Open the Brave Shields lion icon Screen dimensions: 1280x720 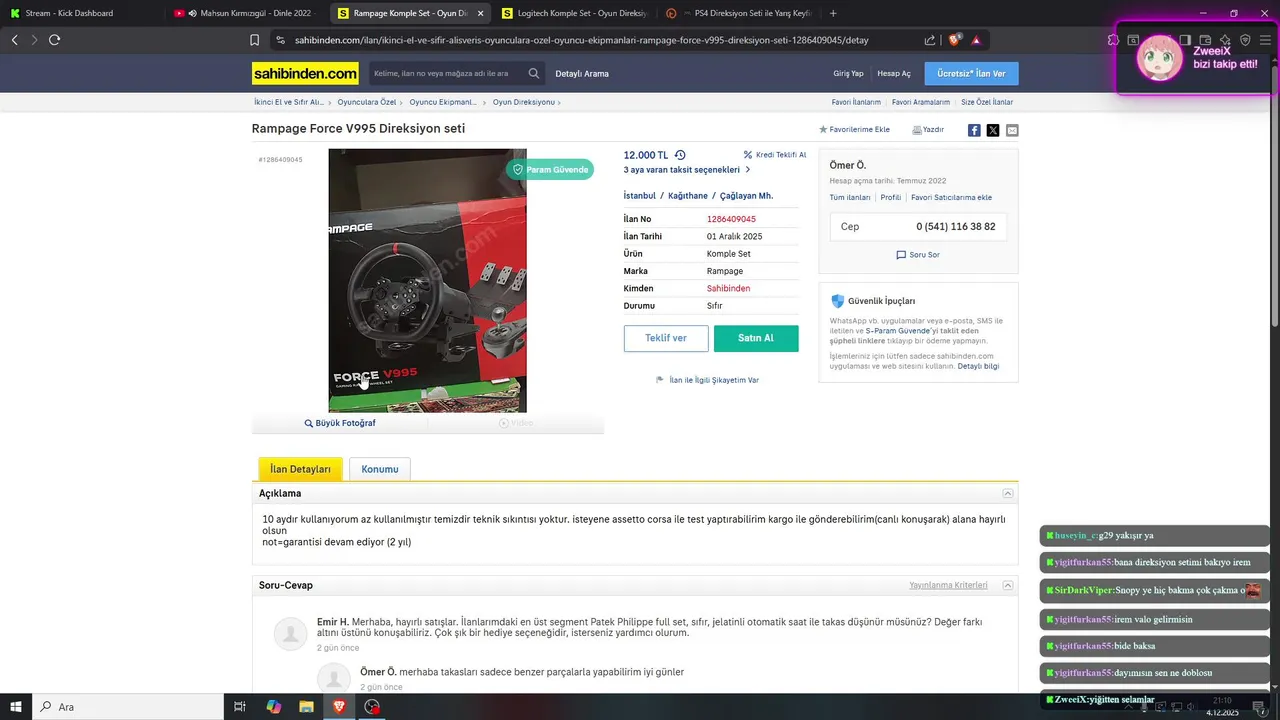[x=955, y=40]
